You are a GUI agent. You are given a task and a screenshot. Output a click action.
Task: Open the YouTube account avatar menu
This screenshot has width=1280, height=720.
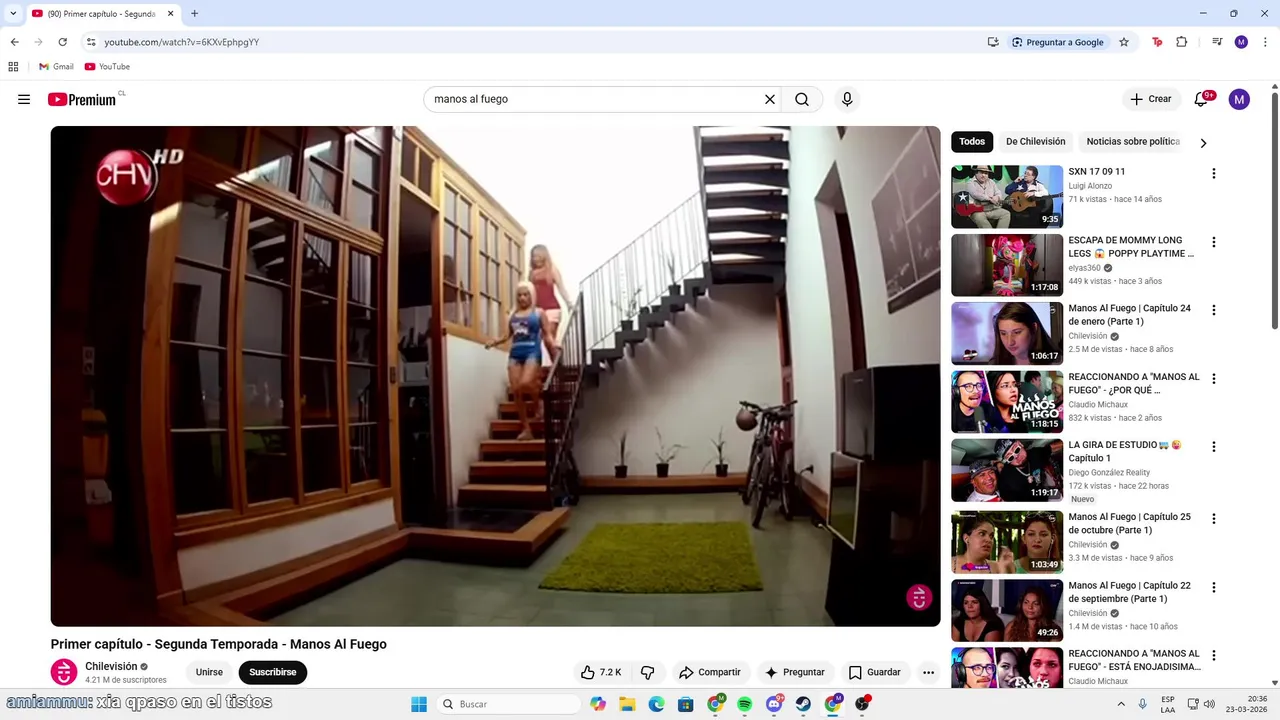point(1239,99)
